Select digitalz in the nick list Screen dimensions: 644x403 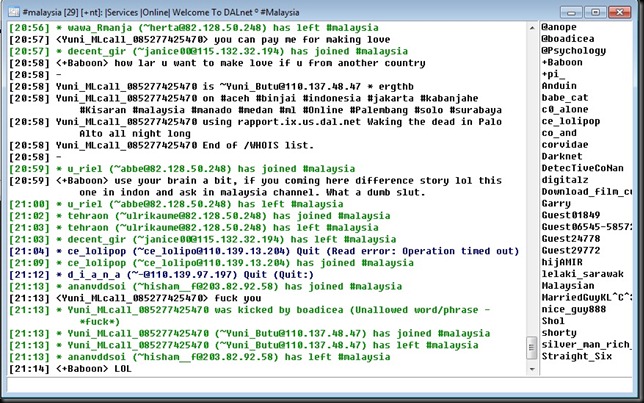(x=565, y=180)
